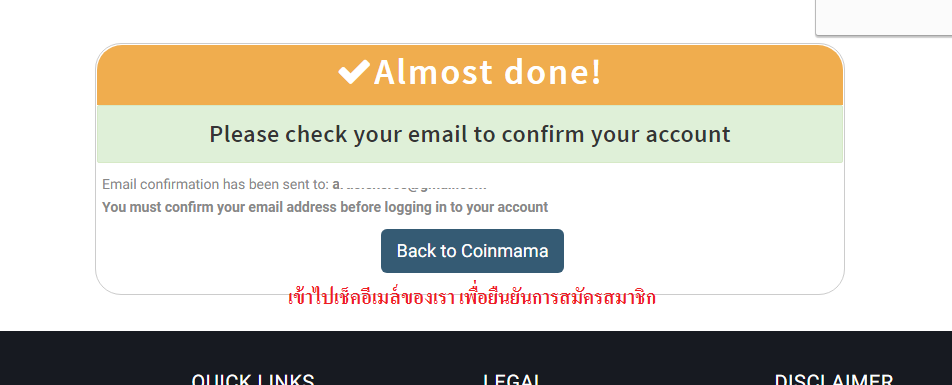Click the orange header bar of the card
952x385 pixels.
(470, 75)
